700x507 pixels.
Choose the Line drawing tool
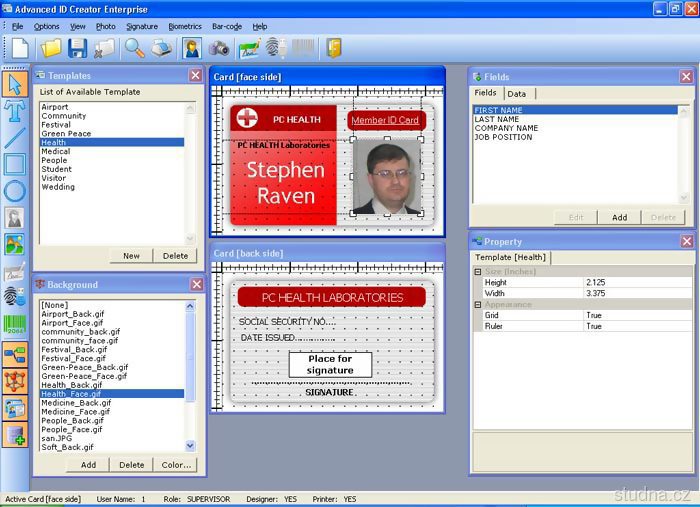click(15, 137)
